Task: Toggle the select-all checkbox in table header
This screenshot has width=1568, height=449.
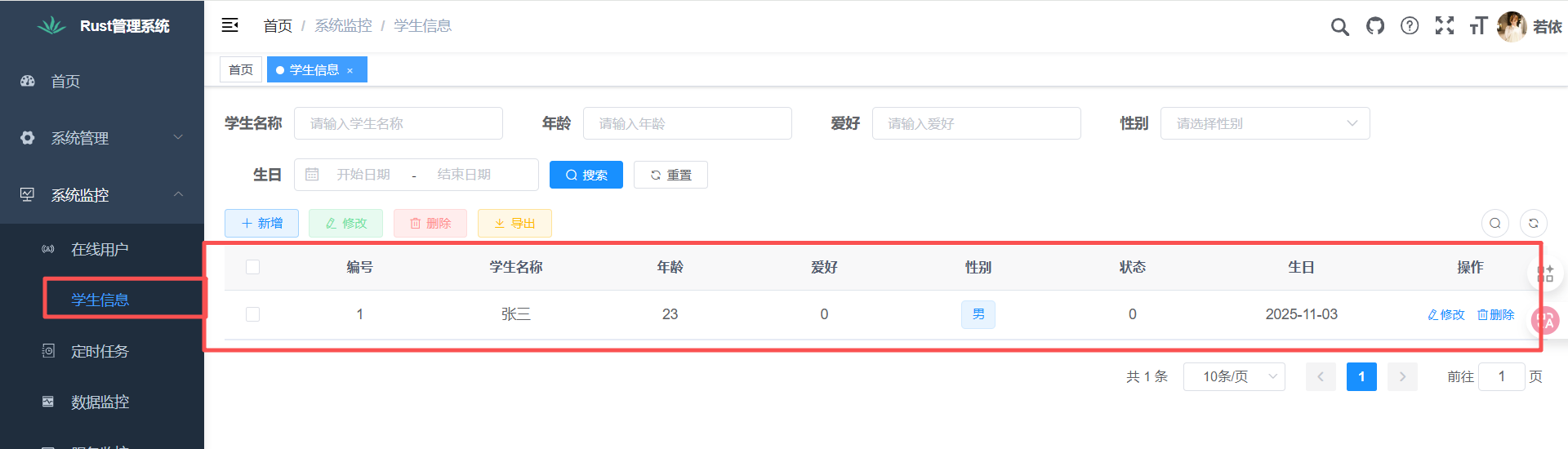Action: tap(253, 267)
